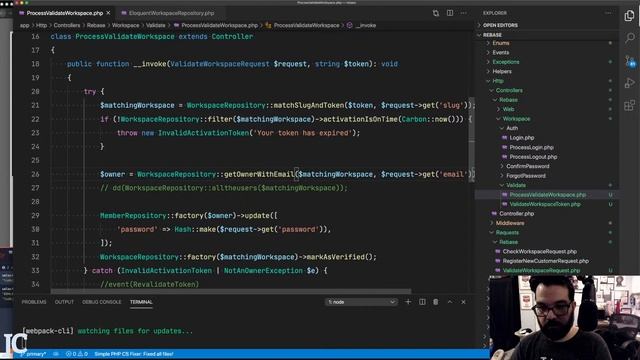Open the Explorer view in activity bar
Image resolution: width=640 pixels, height=360 pixels.
629,16
